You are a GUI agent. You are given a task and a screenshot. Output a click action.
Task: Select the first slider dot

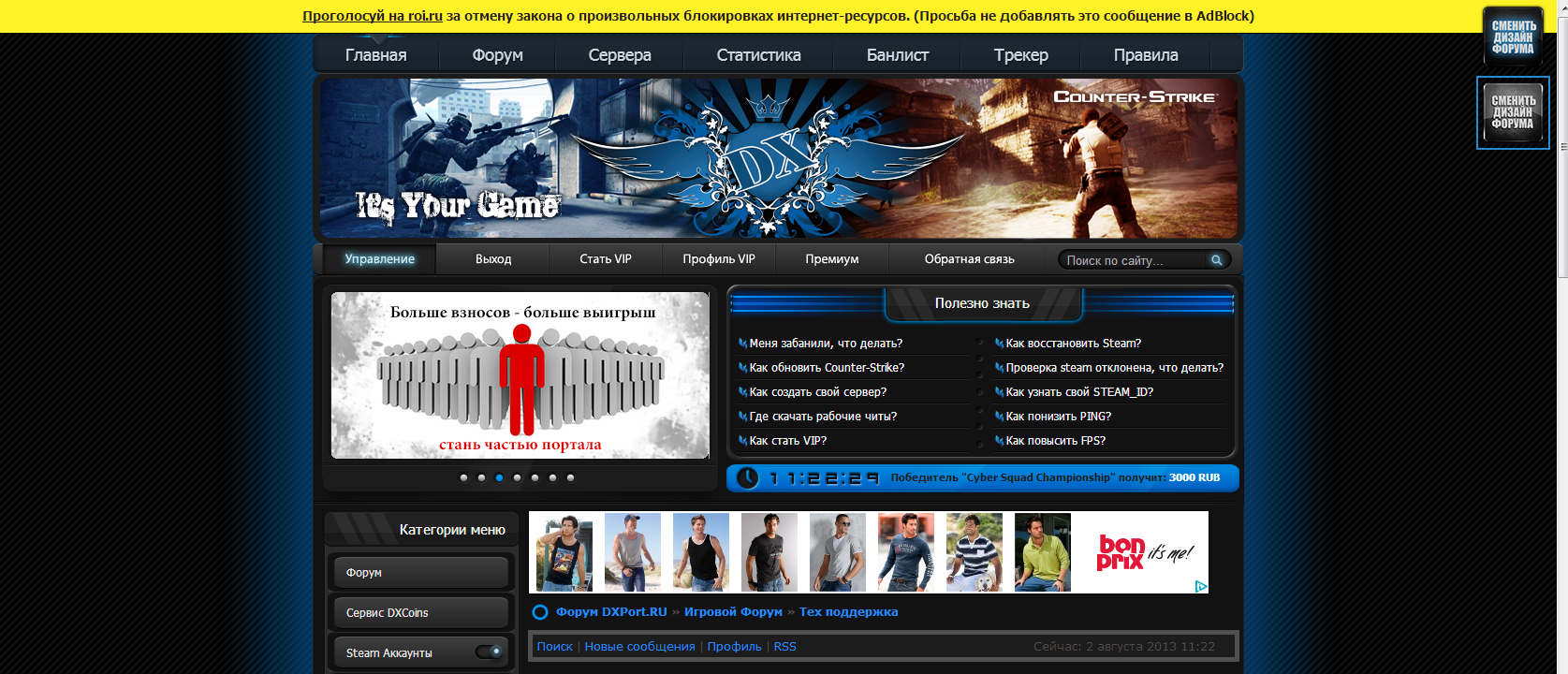point(463,477)
